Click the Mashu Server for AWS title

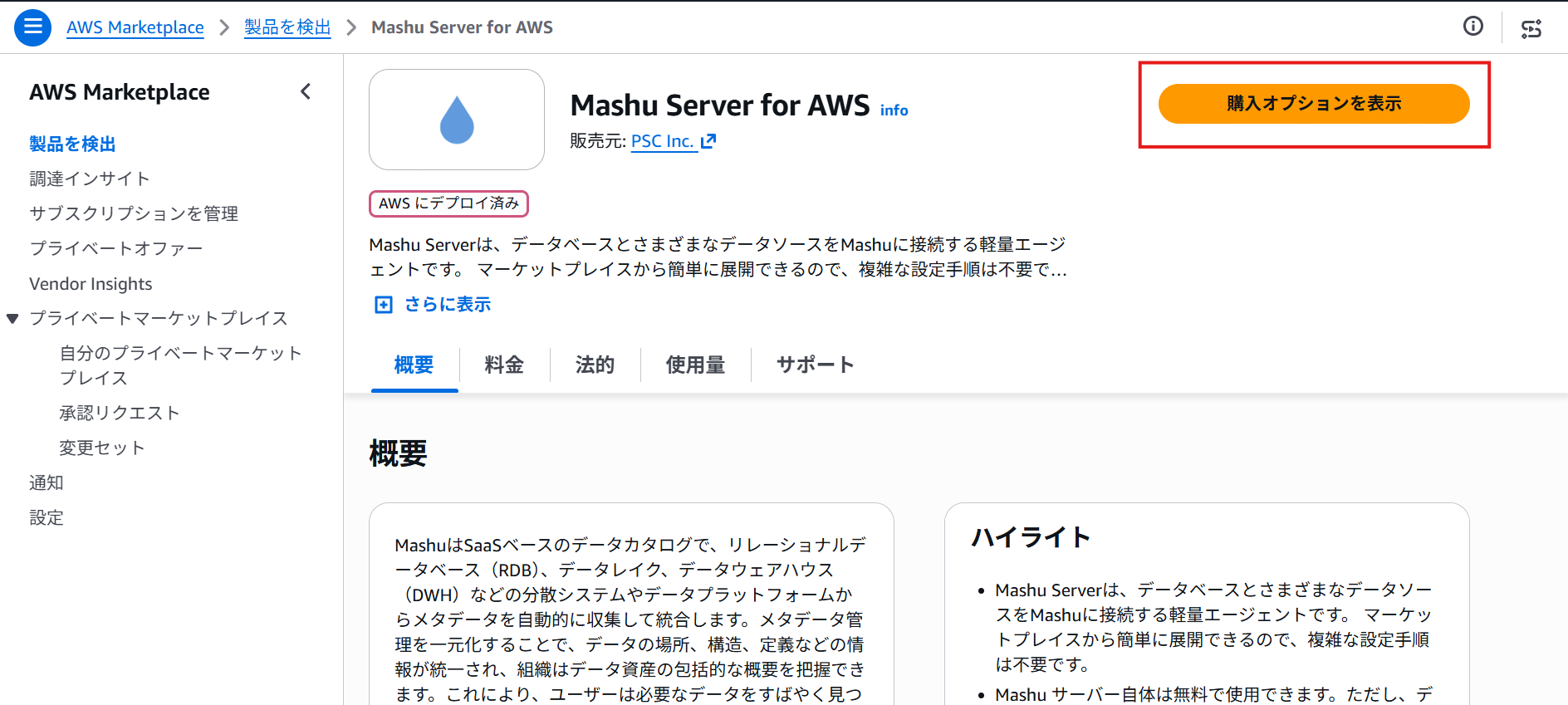(720, 105)
